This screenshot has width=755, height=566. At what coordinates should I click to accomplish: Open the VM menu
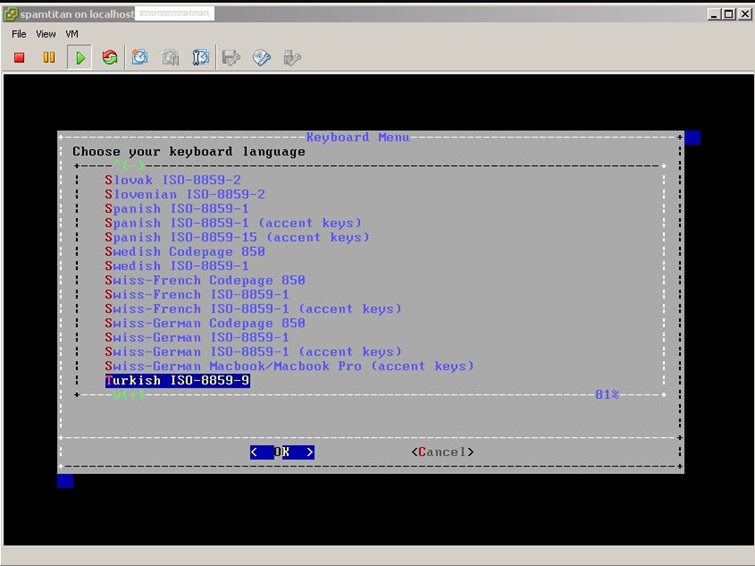tap(72, 34)
